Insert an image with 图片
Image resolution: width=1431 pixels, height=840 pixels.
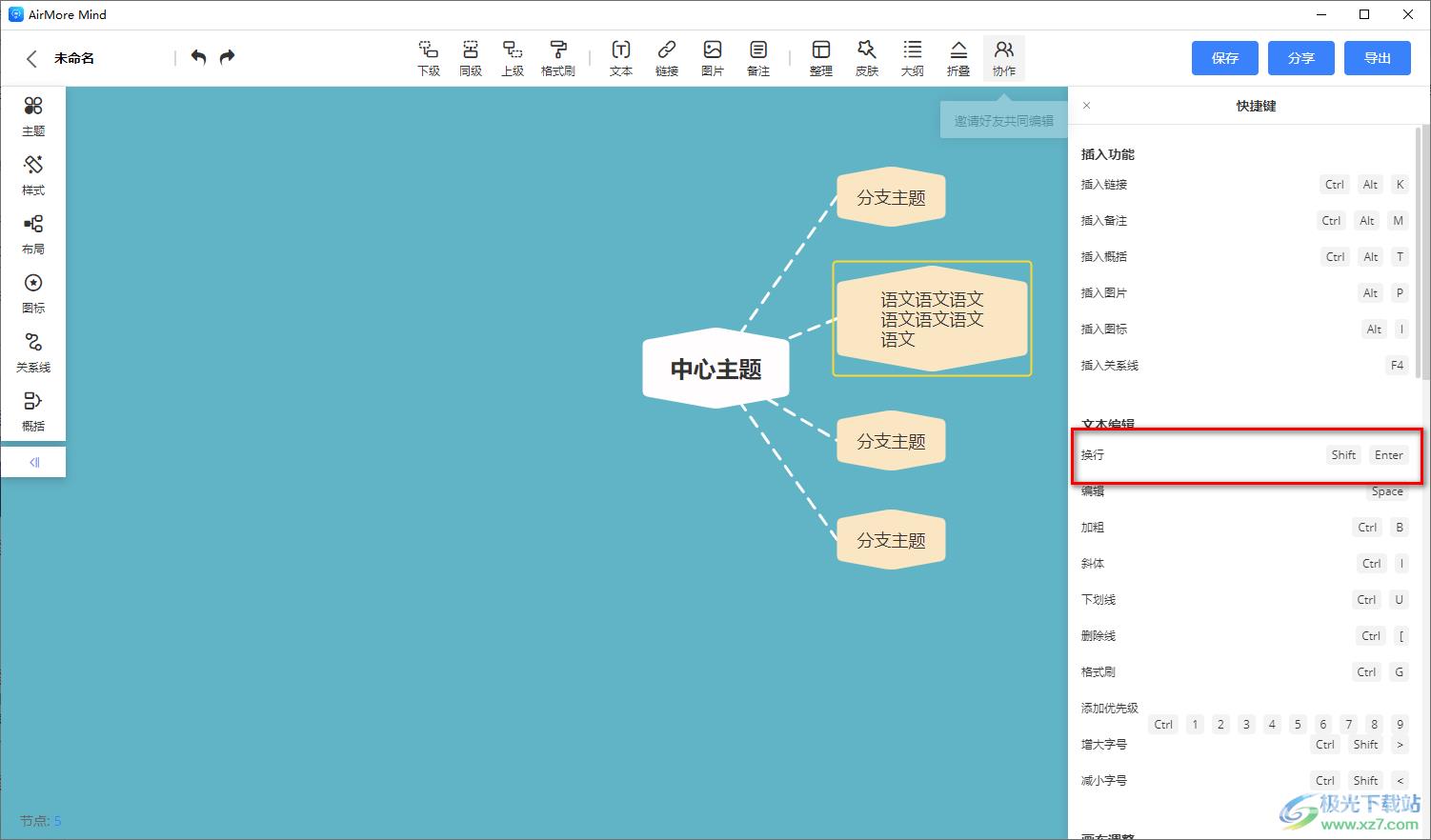tap(713, 58)
